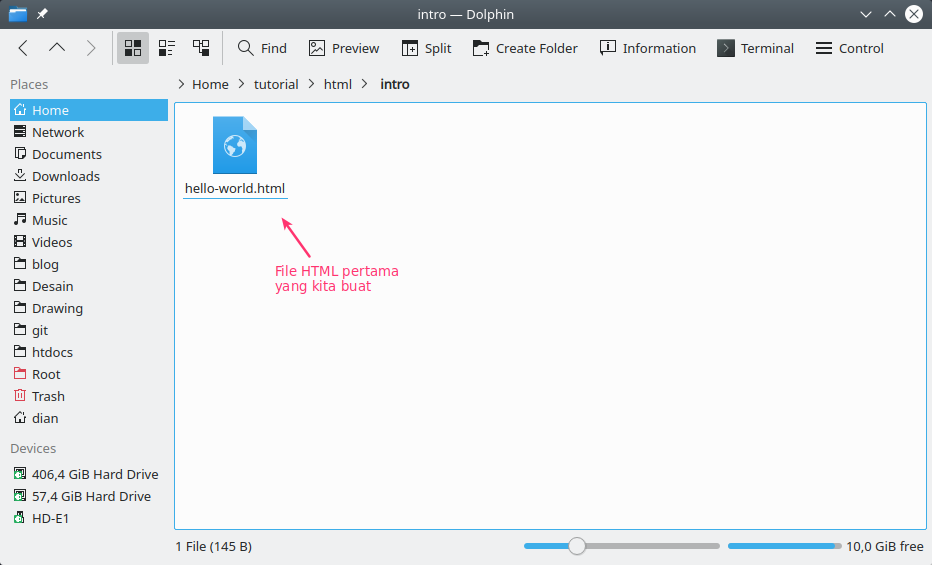Screen dimensions: 932x565
Task: Open the 57,4 GiB Hard Drive
Action: coord(89,496)
